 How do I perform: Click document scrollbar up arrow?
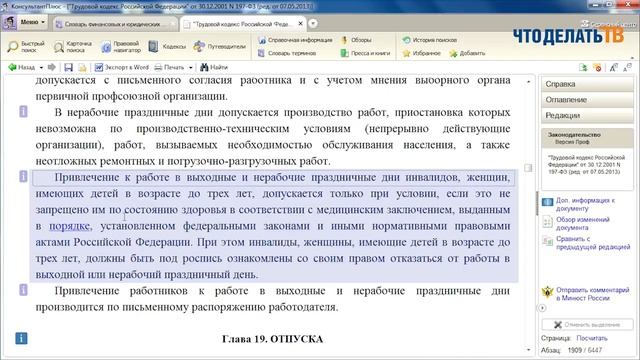[529, 82]
